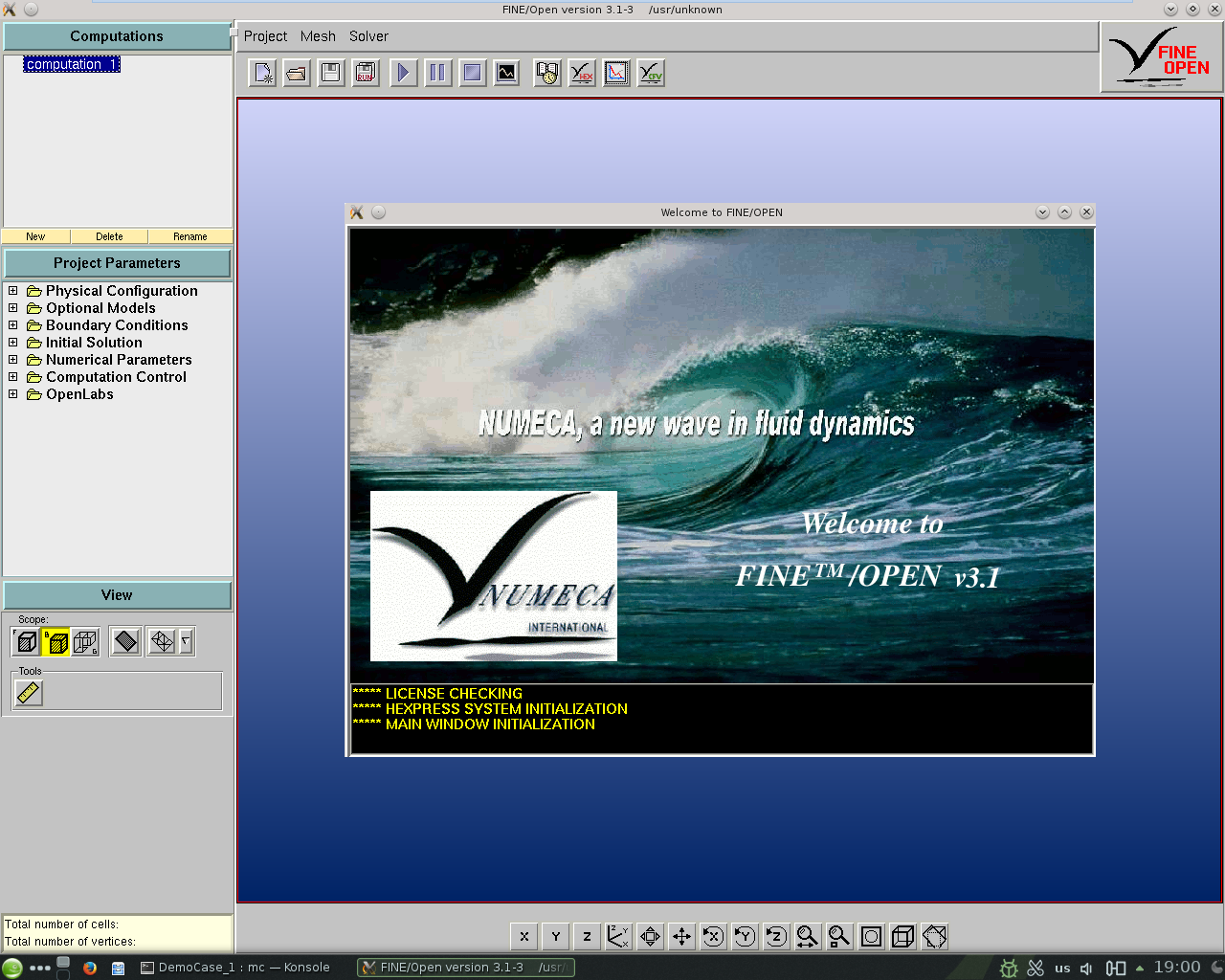Click the wireframe cube view icon
The width and height of the screenshot is (1225, 980).
(x=903, y=936)
